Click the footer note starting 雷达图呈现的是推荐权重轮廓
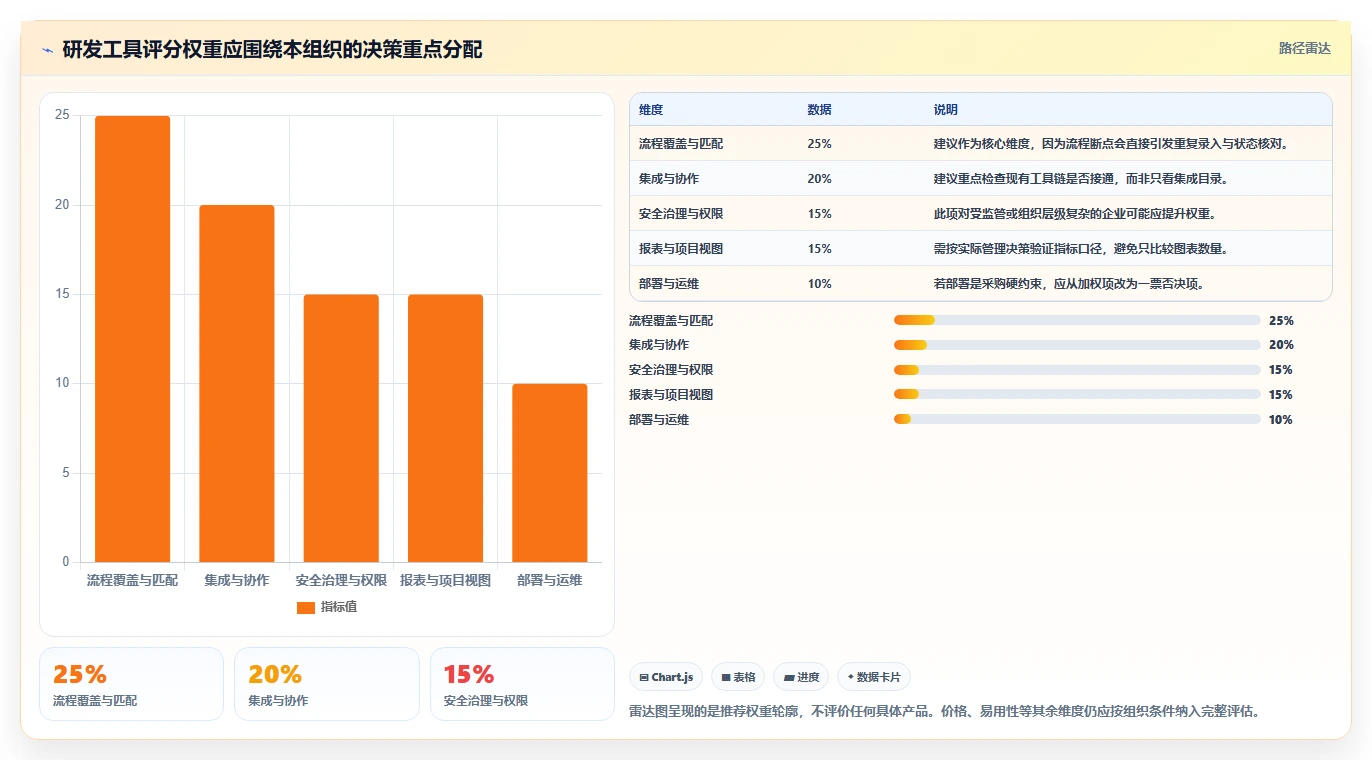 tap(944, 712)
